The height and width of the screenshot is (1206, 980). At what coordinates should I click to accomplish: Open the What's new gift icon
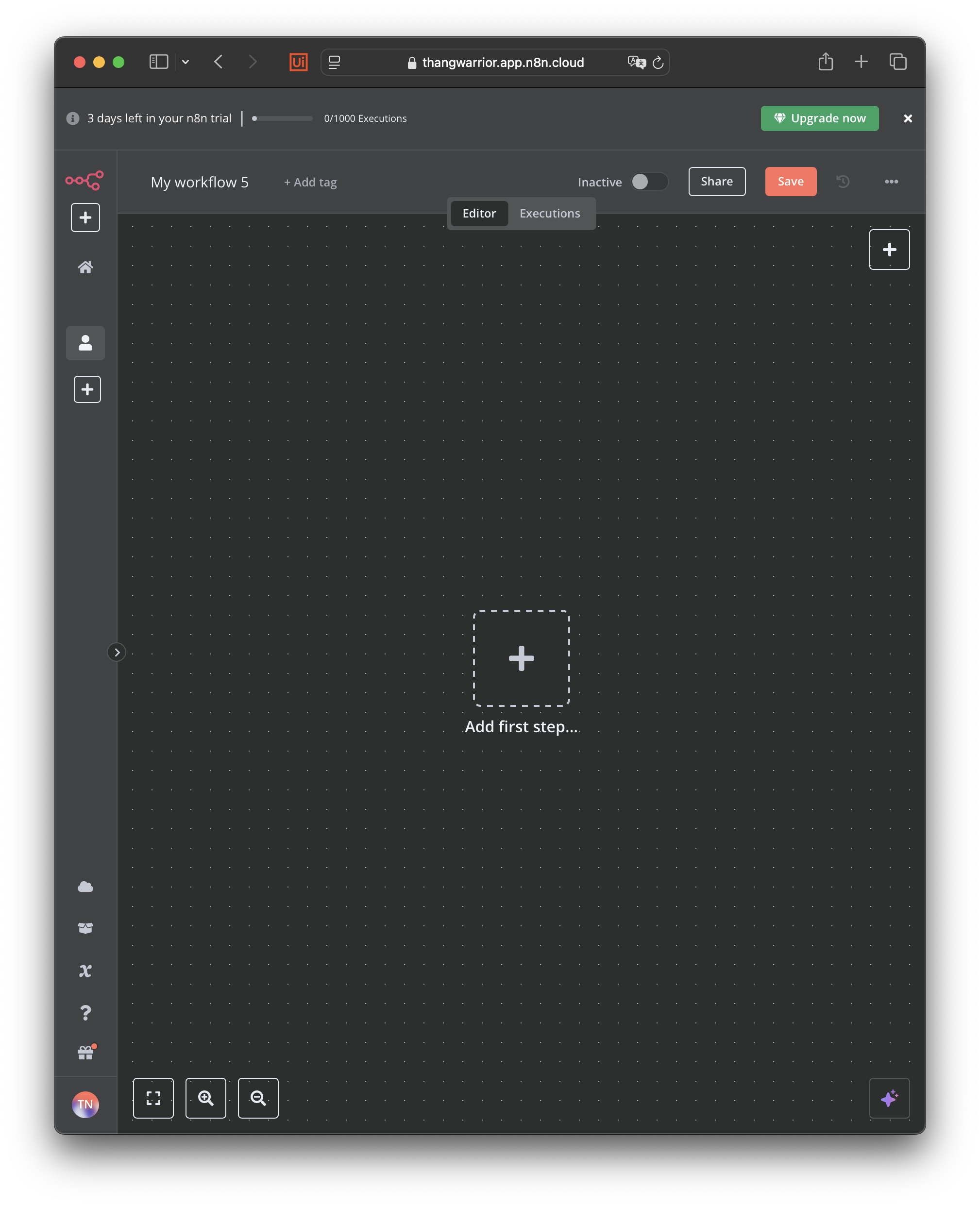pyautogui.click(x=85, y=1053)
